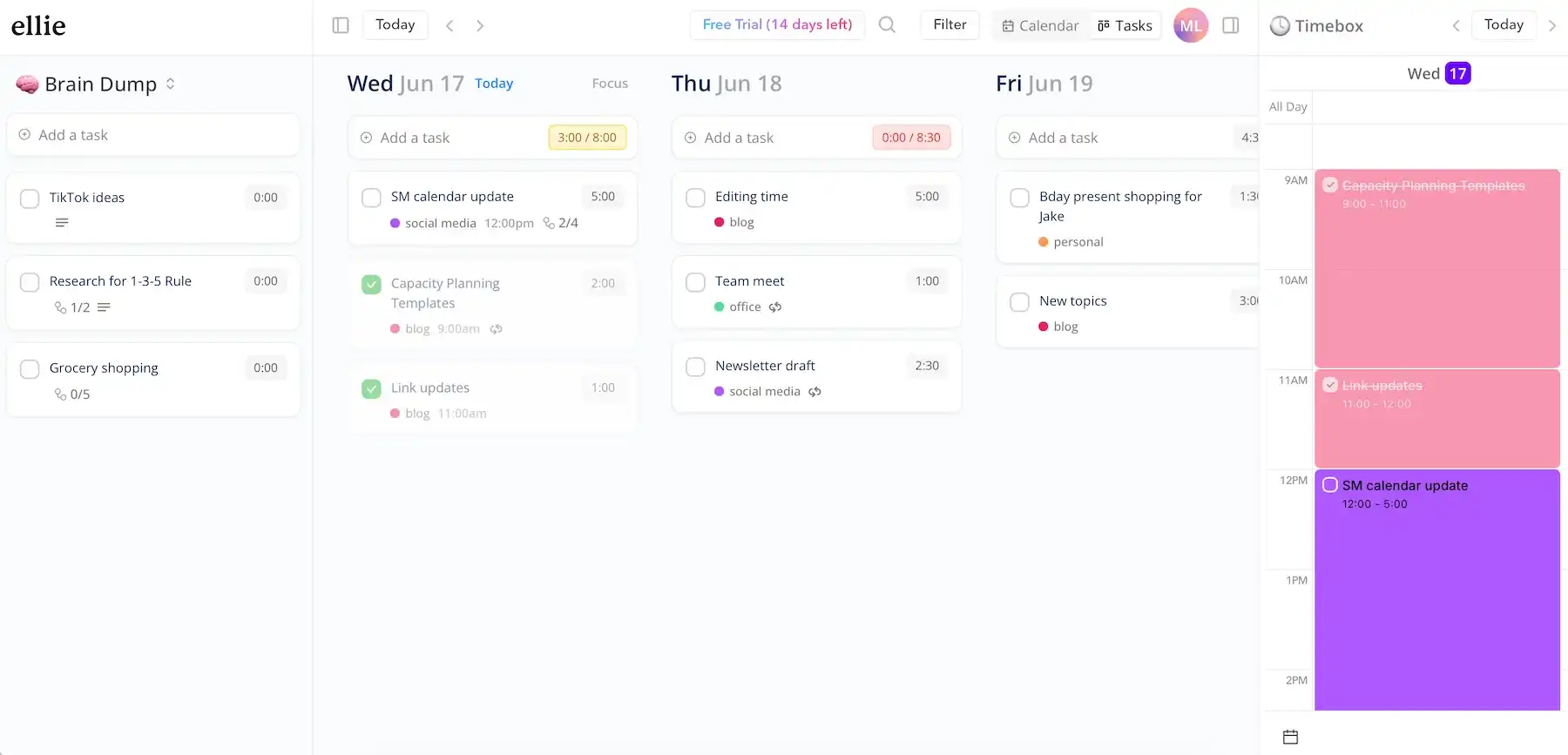Open notes icon on TikTok ideas
The image size is (1568, 755).
click(62, 223)
